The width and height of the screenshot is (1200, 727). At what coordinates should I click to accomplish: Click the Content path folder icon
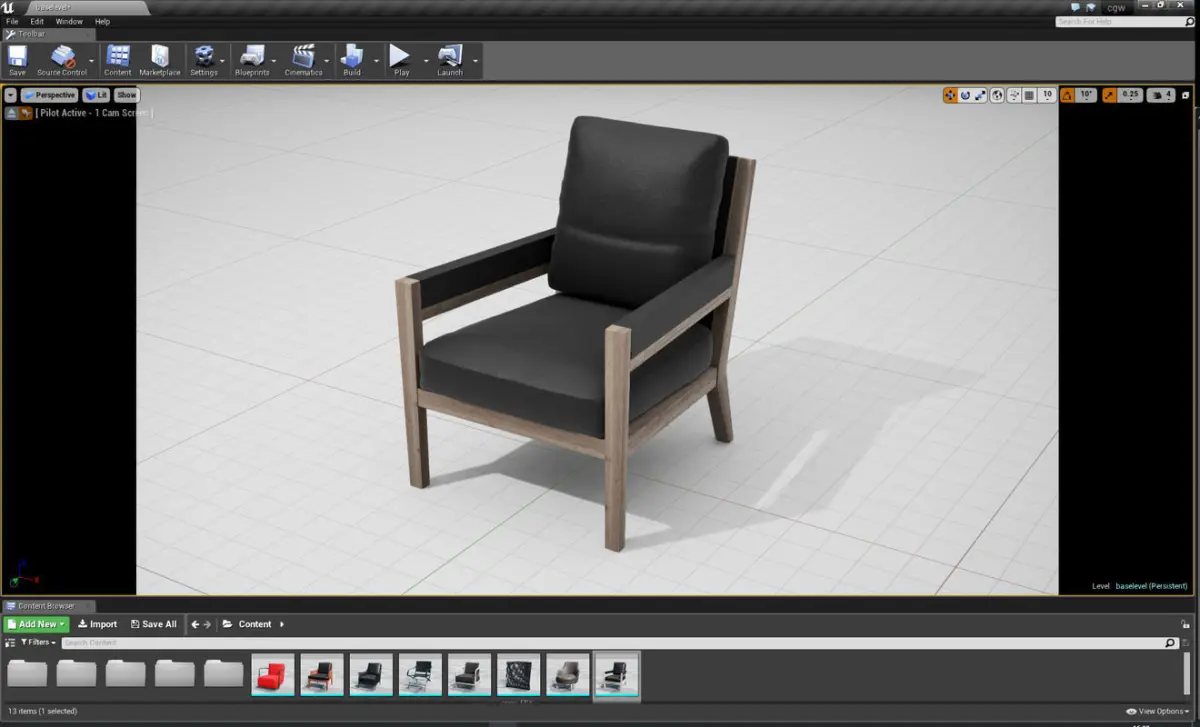click(228, 624)
